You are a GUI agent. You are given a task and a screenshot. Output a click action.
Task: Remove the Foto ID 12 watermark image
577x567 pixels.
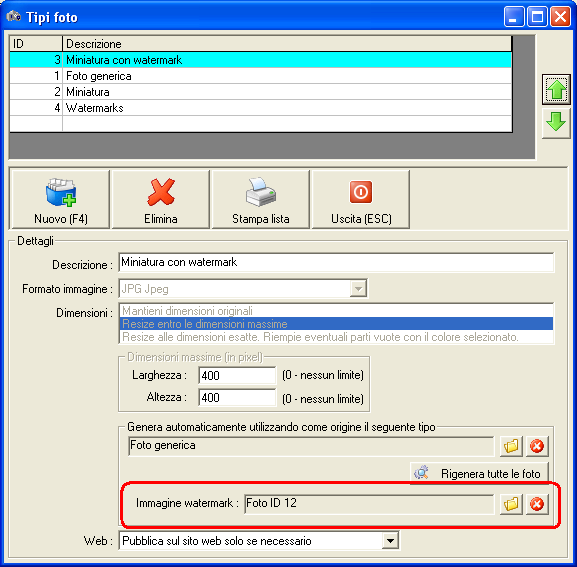pos(537,504)
